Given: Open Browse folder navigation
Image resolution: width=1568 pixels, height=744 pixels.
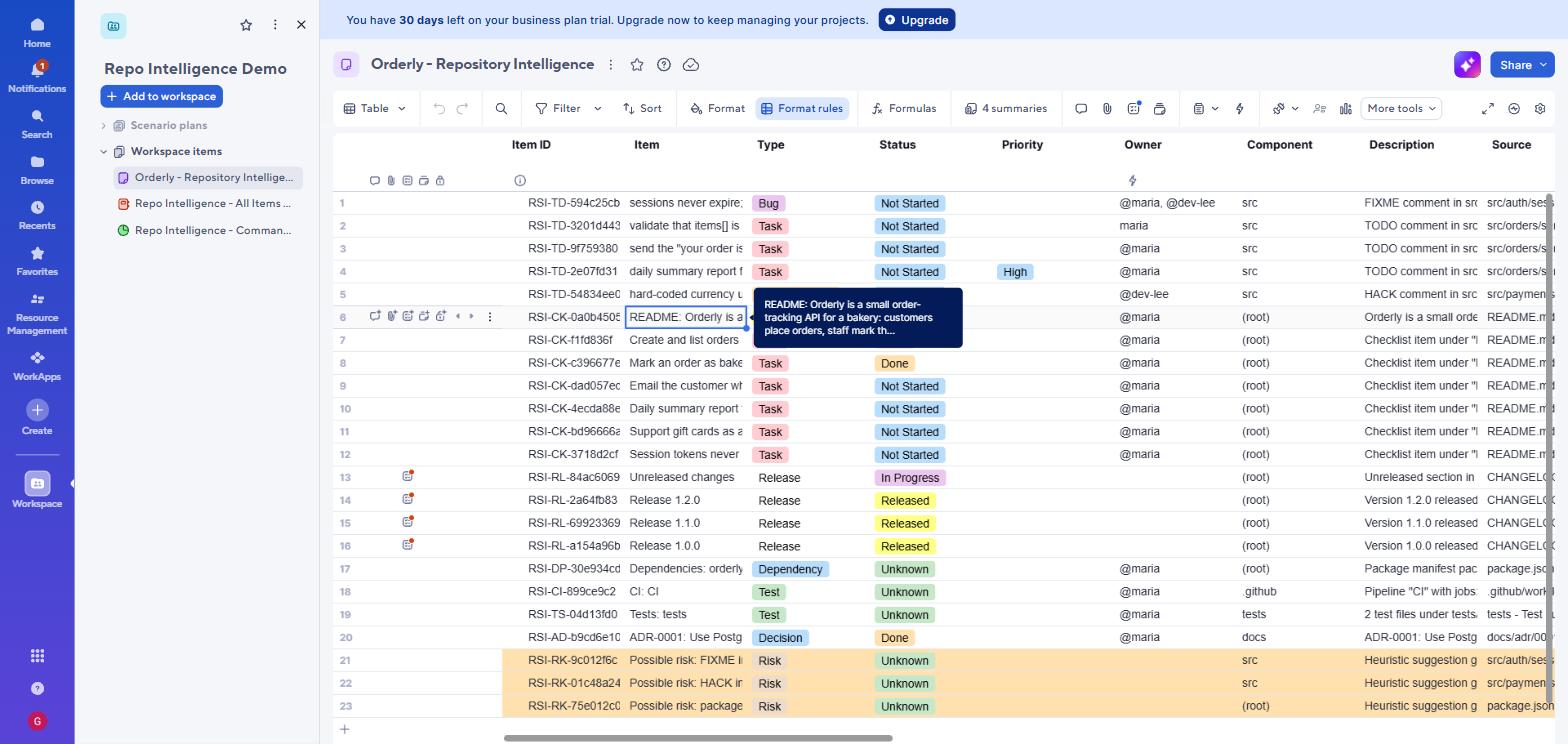Looking at the screenshot, I should (37, 170).
